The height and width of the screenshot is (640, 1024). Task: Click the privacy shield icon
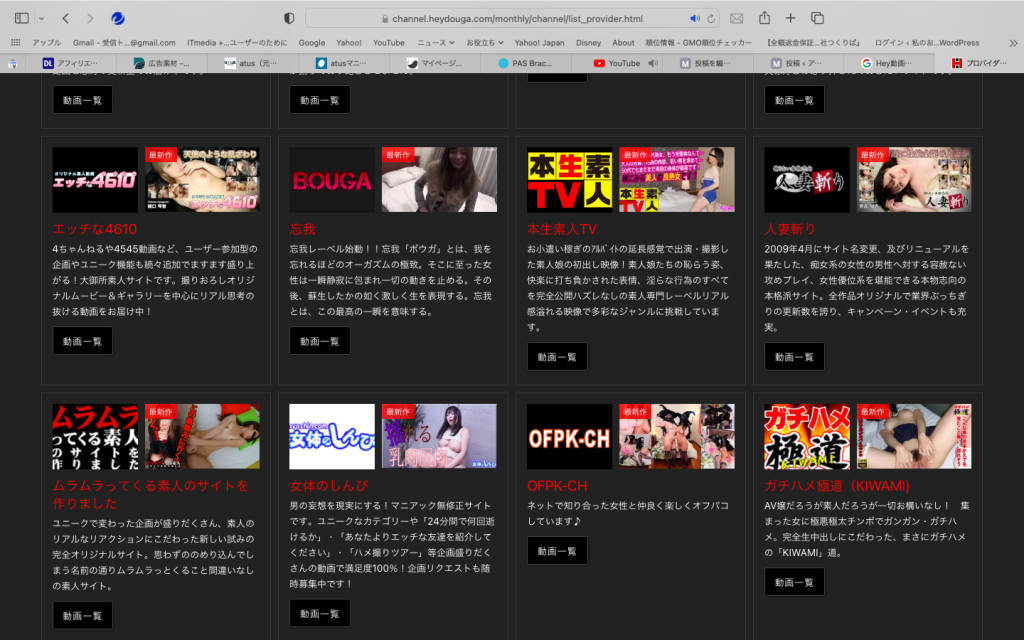[x=289, y=18]
